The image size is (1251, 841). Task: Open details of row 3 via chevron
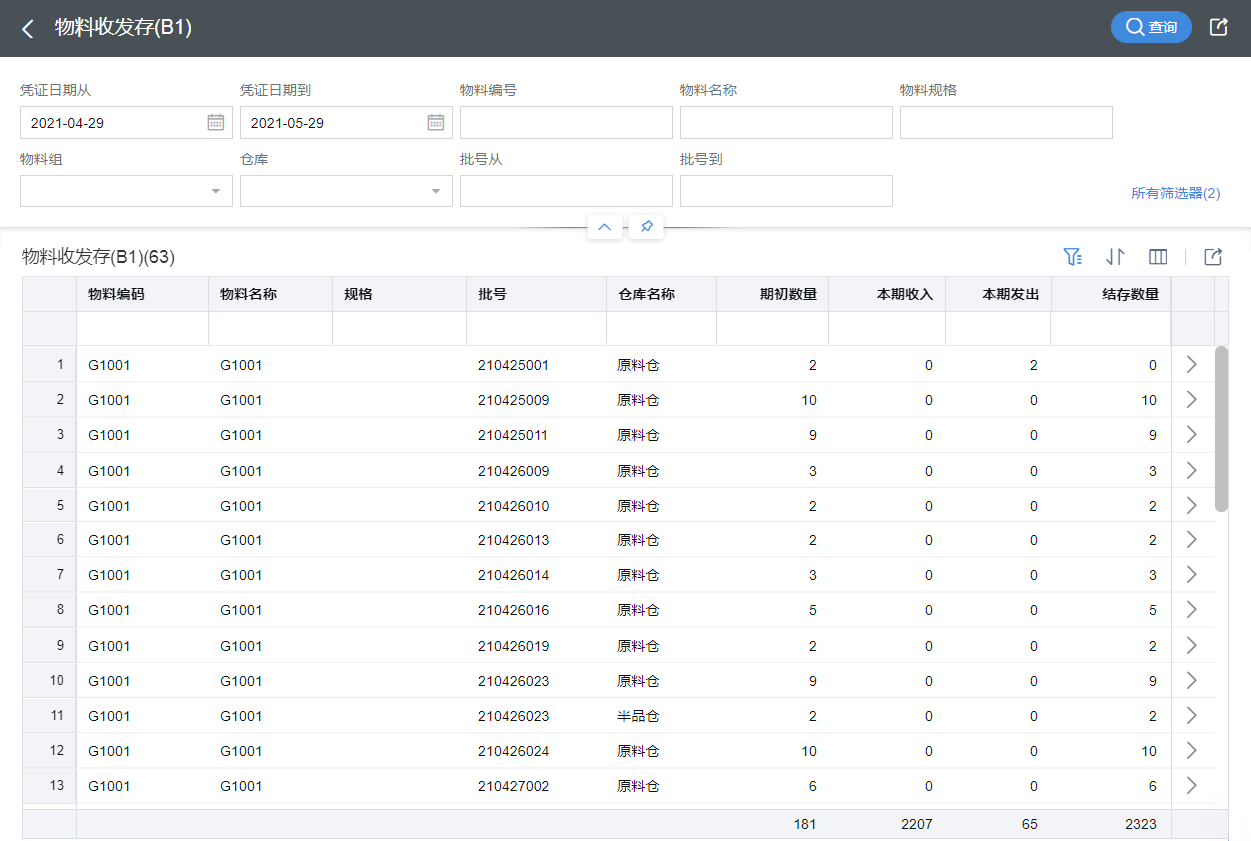coord(1191,435)
